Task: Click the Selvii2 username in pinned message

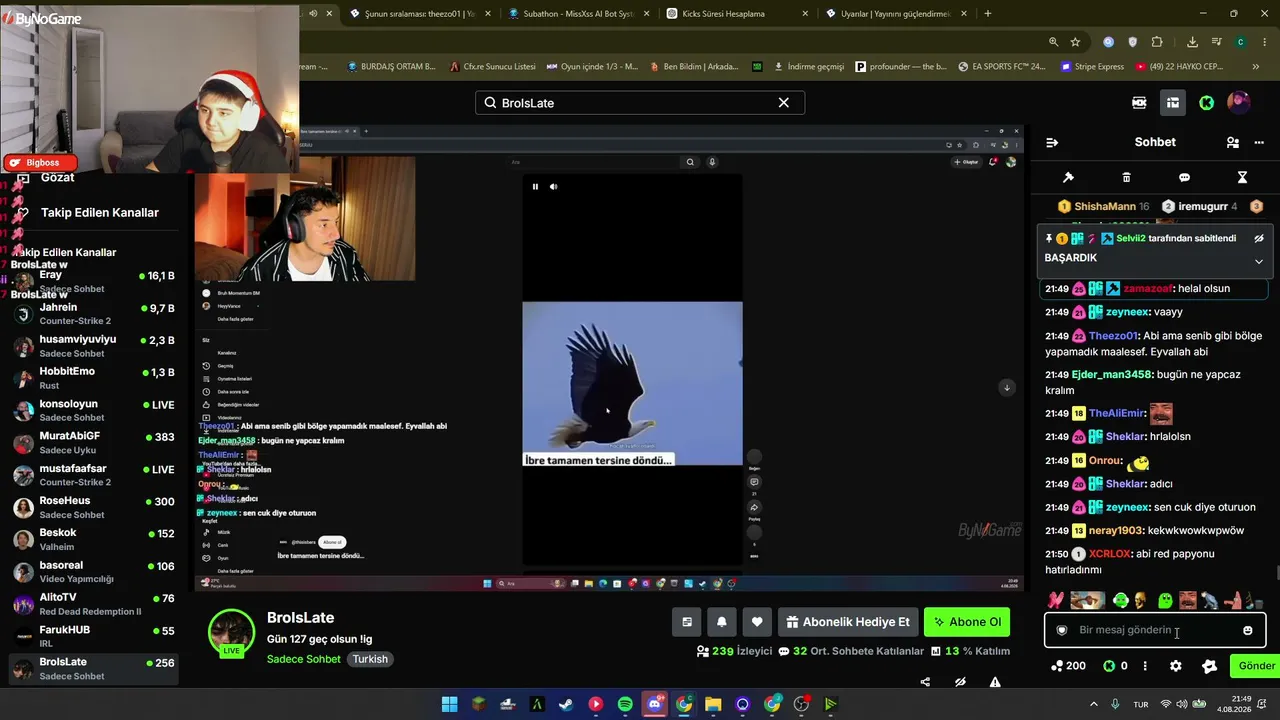Action: (1130, 239)
